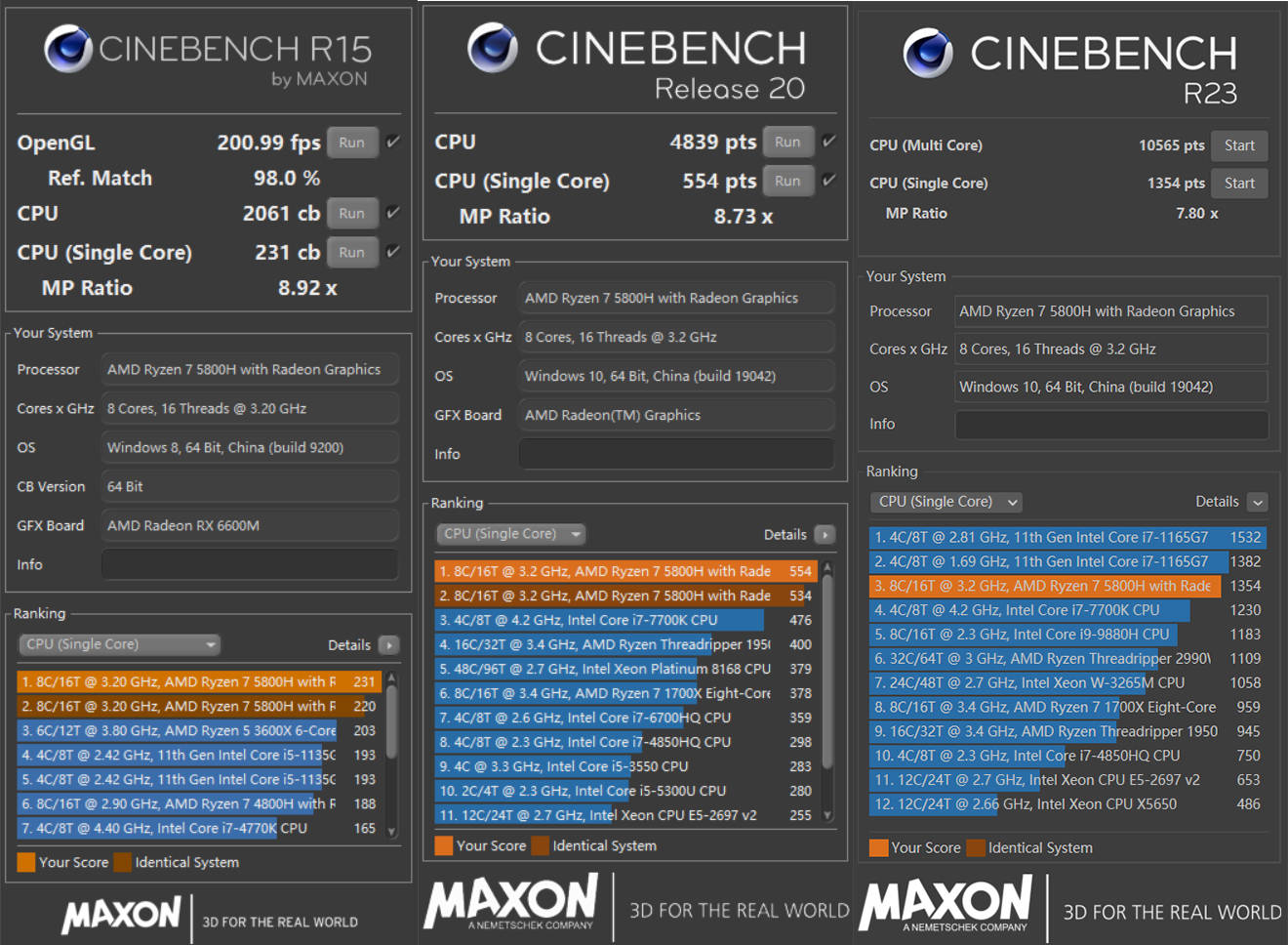Select Release 20 row Threadripper 16C/32T 400

[626, 644]
